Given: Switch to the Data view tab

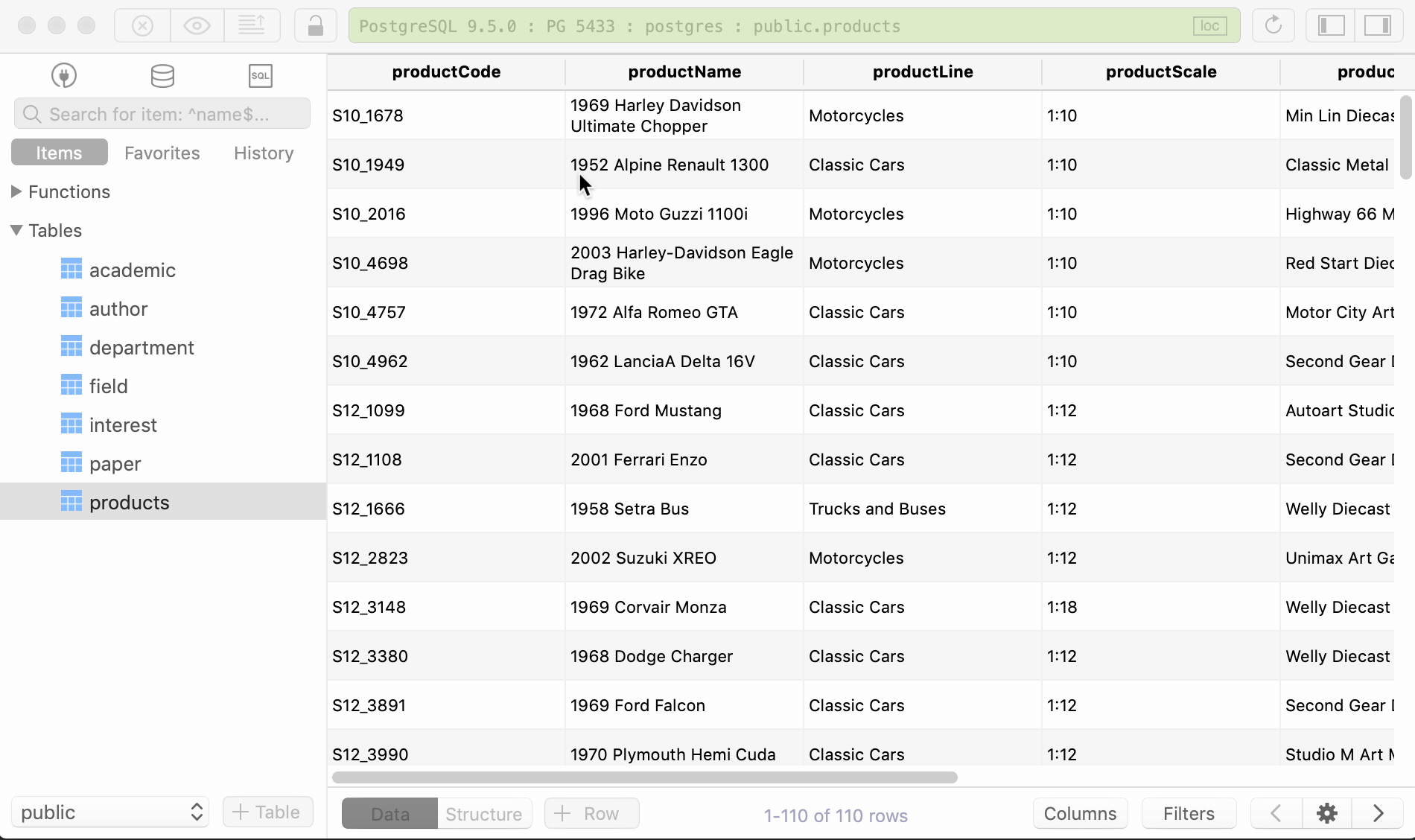Looking at the screenshot, I should [389, 813].
